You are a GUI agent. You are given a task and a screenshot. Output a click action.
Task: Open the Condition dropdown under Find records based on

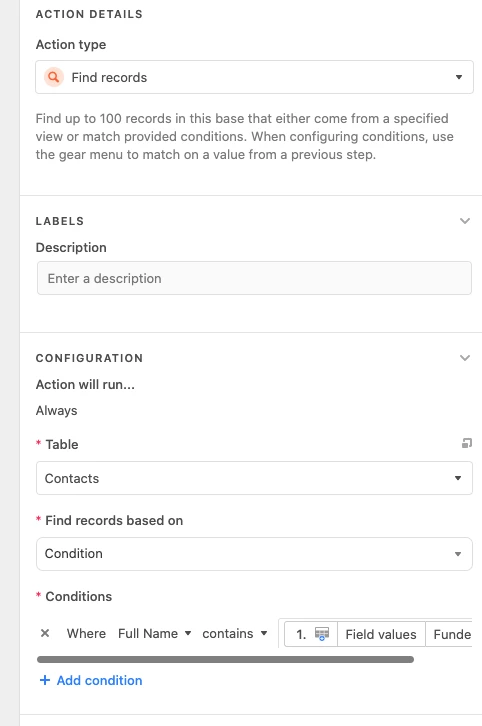pos(254,554)
